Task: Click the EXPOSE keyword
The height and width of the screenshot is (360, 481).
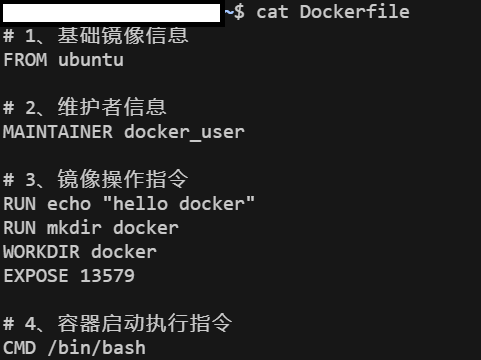Action: pyautogui.click(x=36, y=276)
